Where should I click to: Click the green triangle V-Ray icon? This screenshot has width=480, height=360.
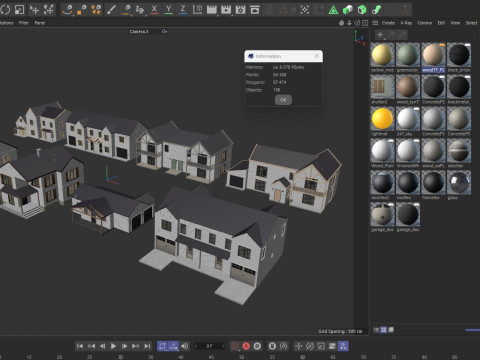333,10
